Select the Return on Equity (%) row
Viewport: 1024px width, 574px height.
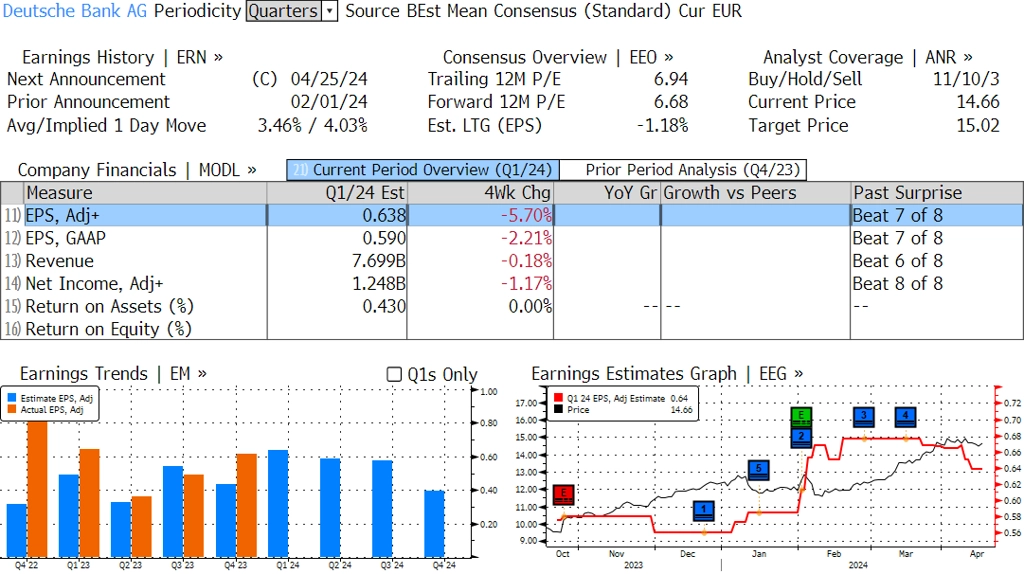[x=512, y=329]
